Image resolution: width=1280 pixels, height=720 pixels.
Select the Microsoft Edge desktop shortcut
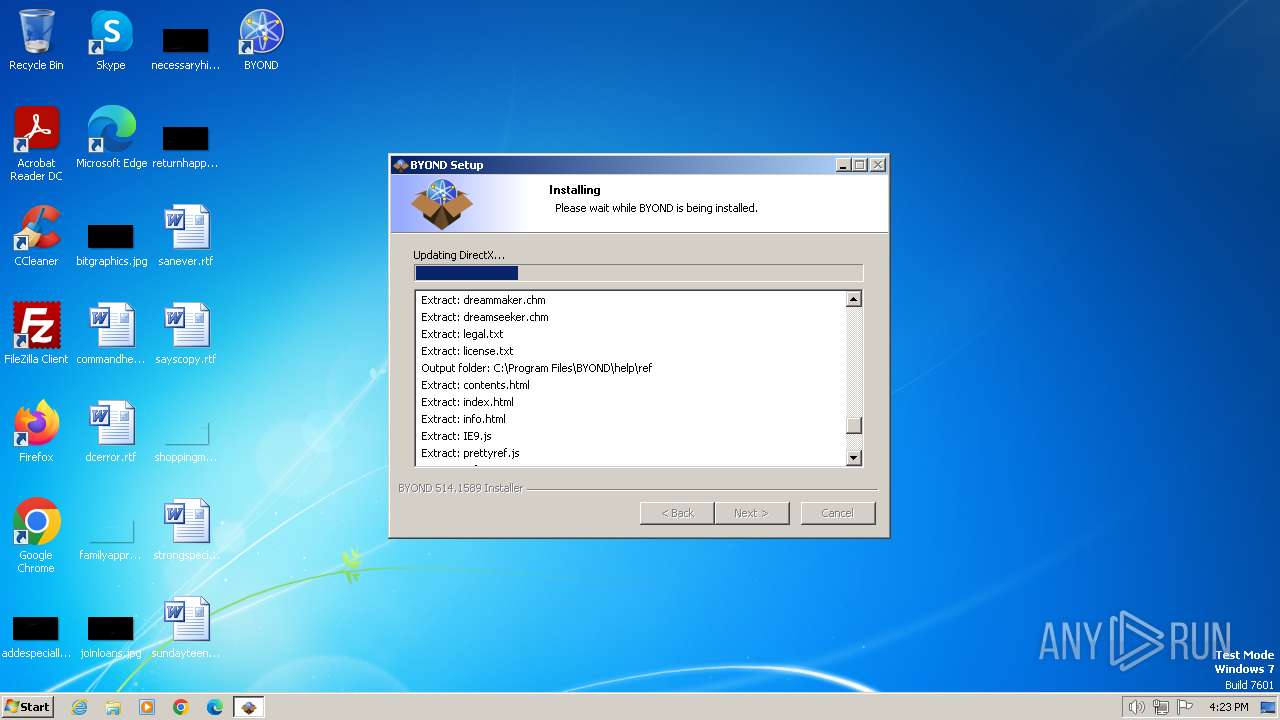click(x=111, y=138)
